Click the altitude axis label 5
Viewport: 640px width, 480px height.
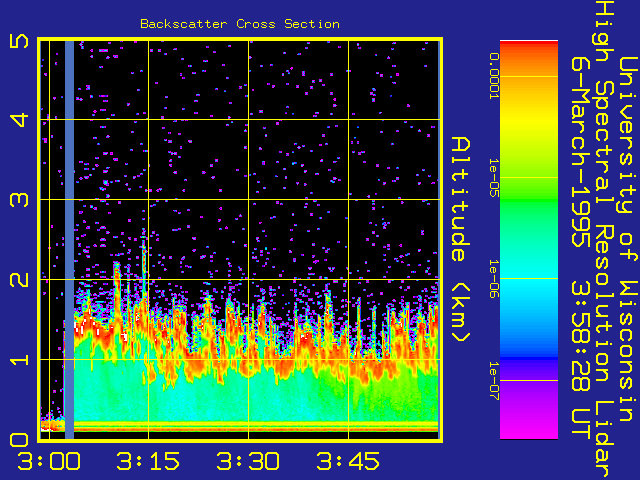pyautogui.click(x=19, y=41)
